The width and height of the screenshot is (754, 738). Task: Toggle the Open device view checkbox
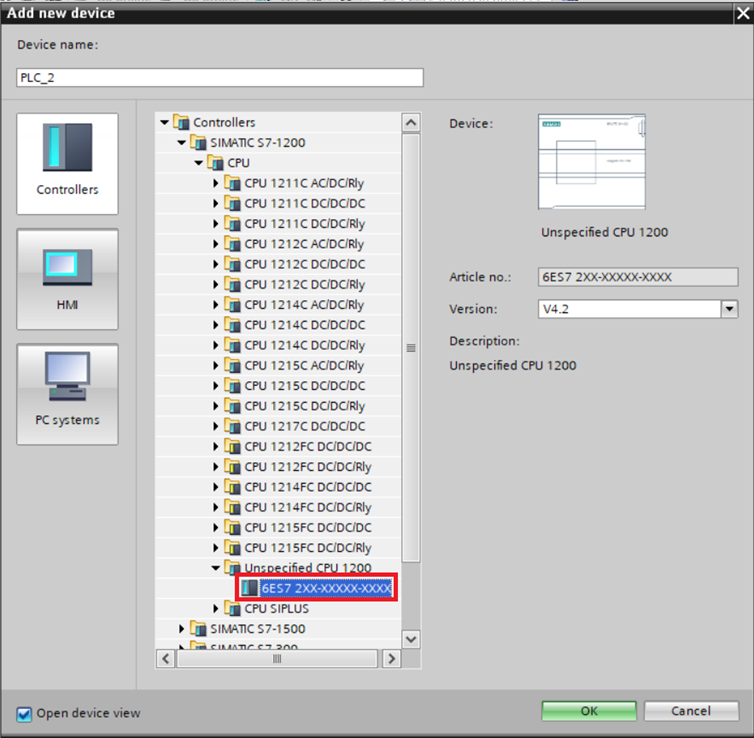24,713
